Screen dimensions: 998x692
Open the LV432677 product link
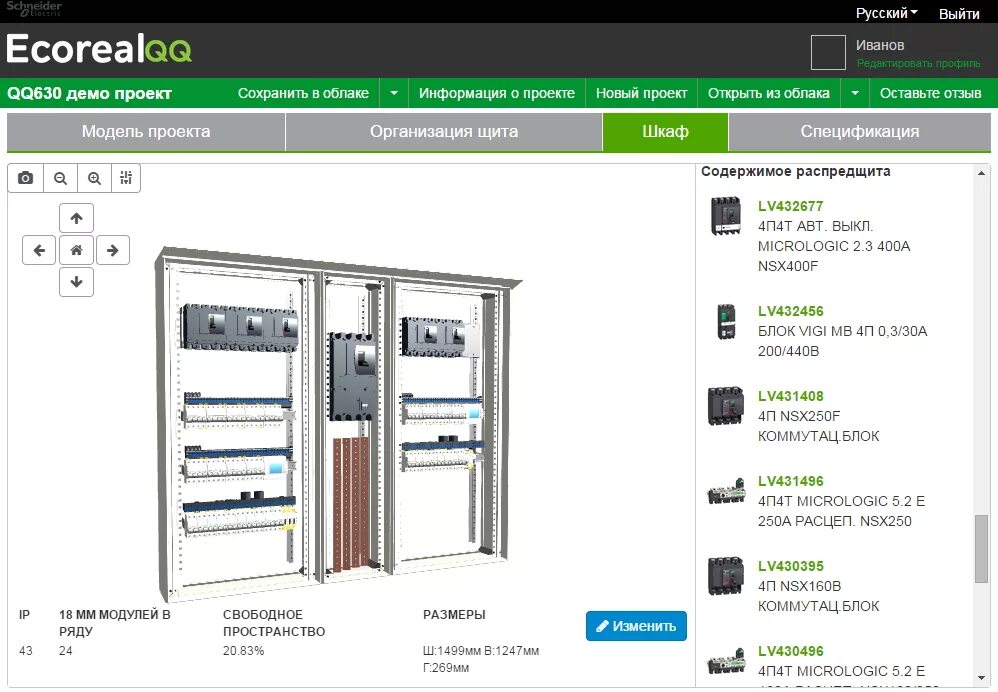791,206
